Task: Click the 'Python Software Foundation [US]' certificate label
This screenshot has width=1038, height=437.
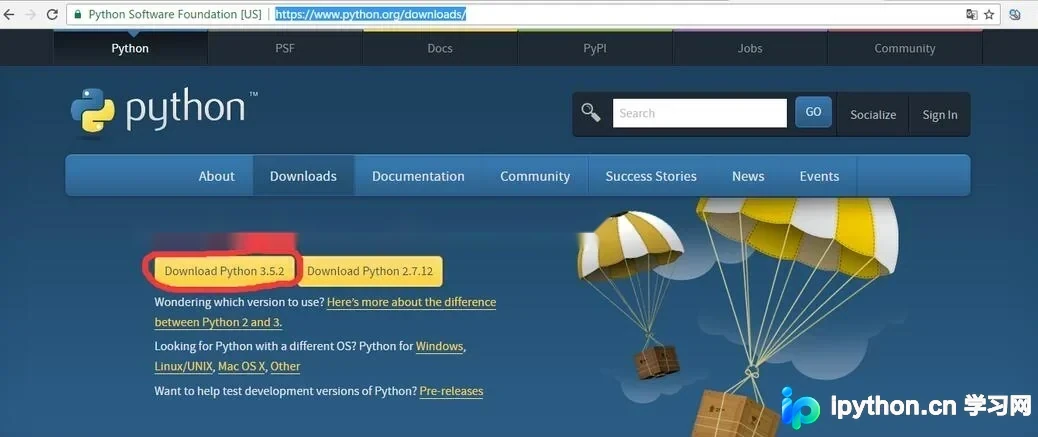Action: (175, 14)
